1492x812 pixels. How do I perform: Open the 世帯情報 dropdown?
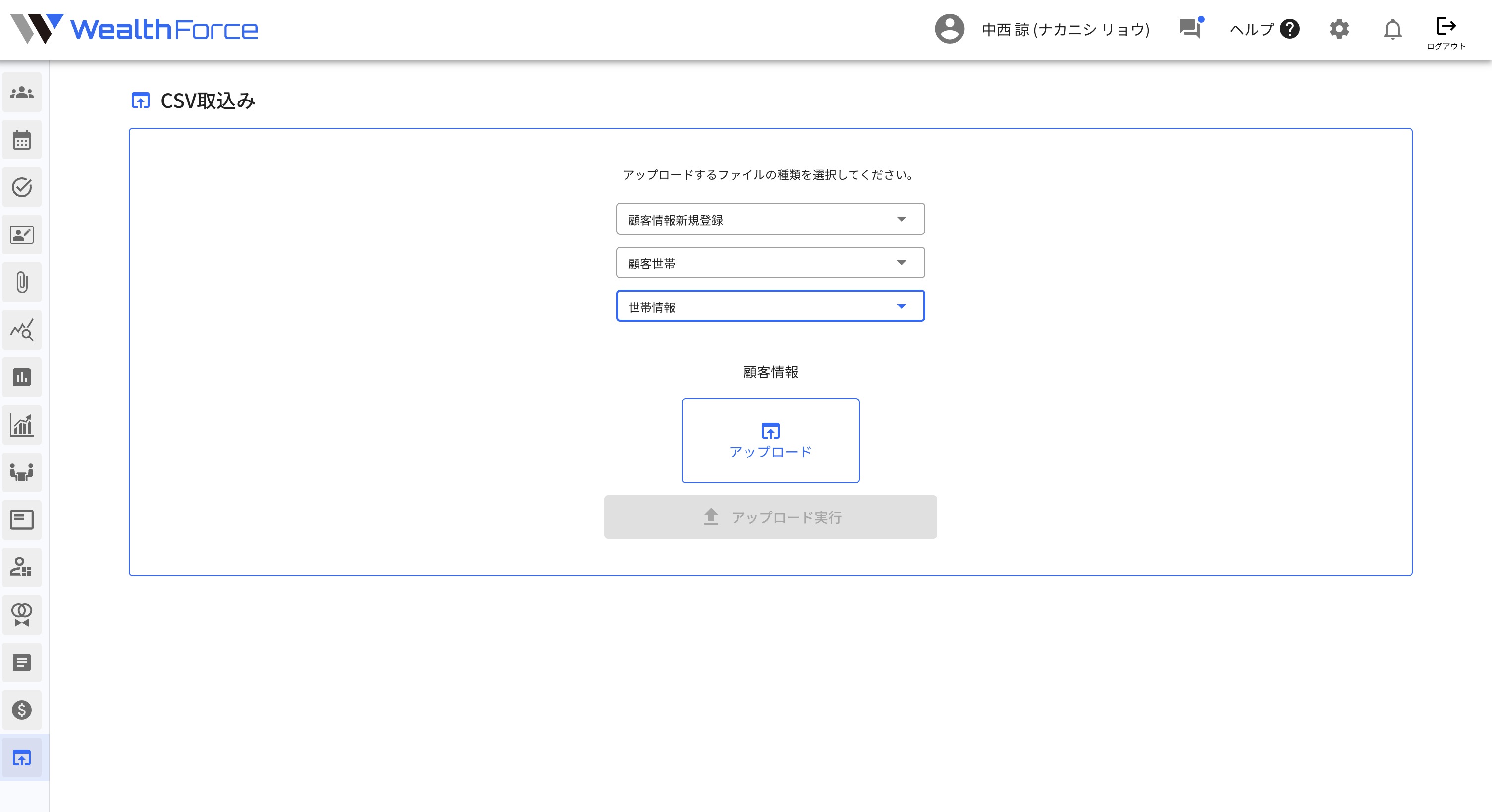click(x=770, y=306)
